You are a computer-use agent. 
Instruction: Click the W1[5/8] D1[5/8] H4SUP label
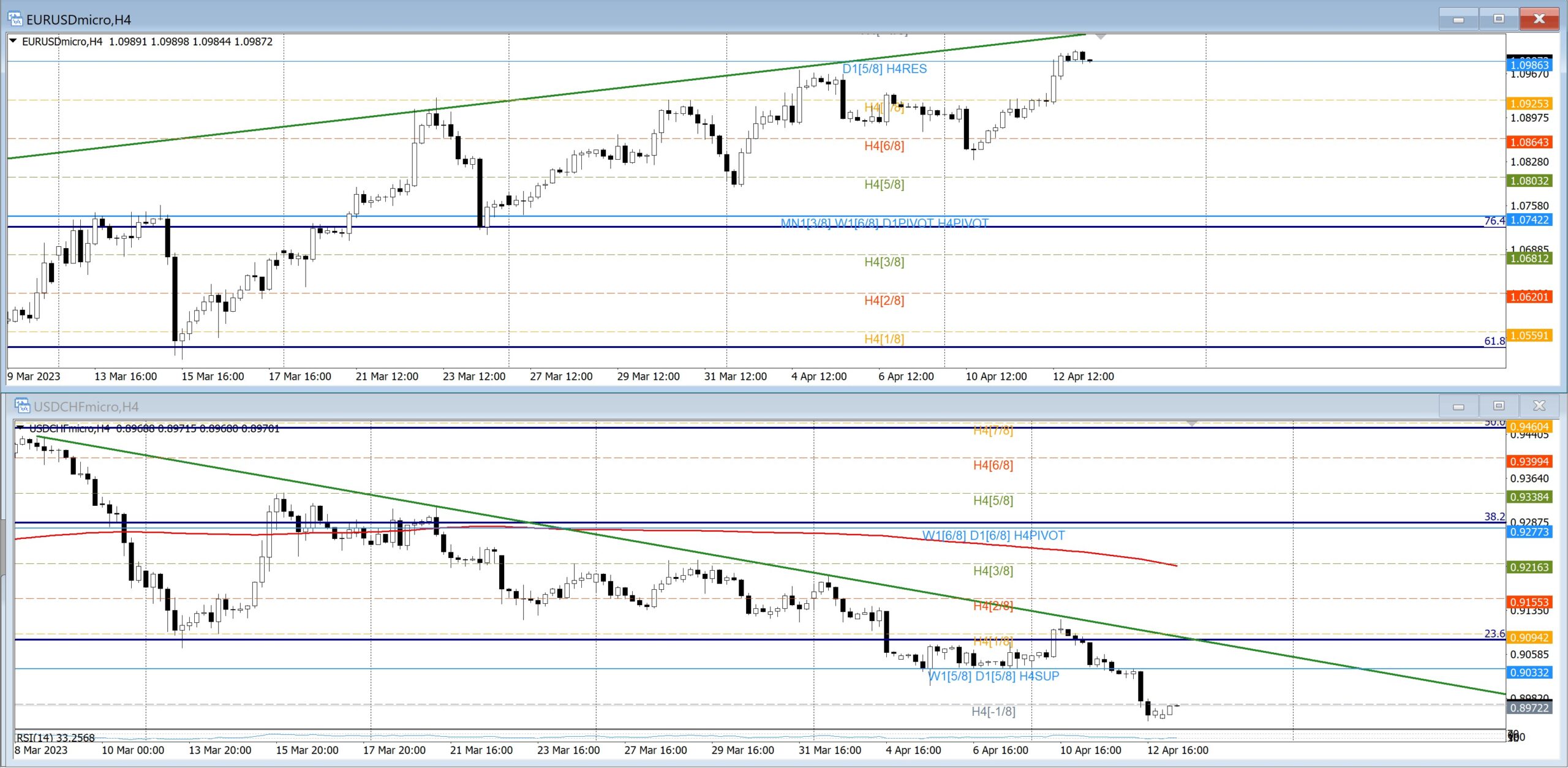pos(993,676)
